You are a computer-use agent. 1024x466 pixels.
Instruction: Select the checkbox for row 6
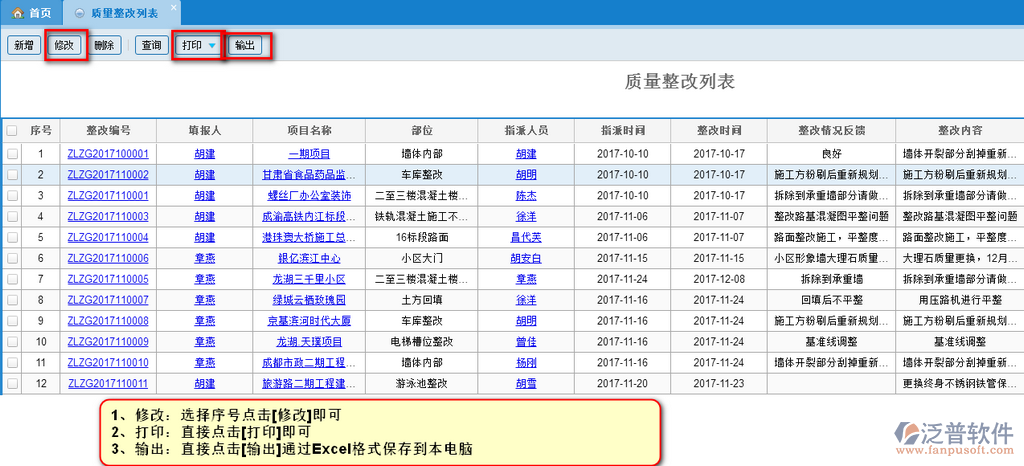12,258
